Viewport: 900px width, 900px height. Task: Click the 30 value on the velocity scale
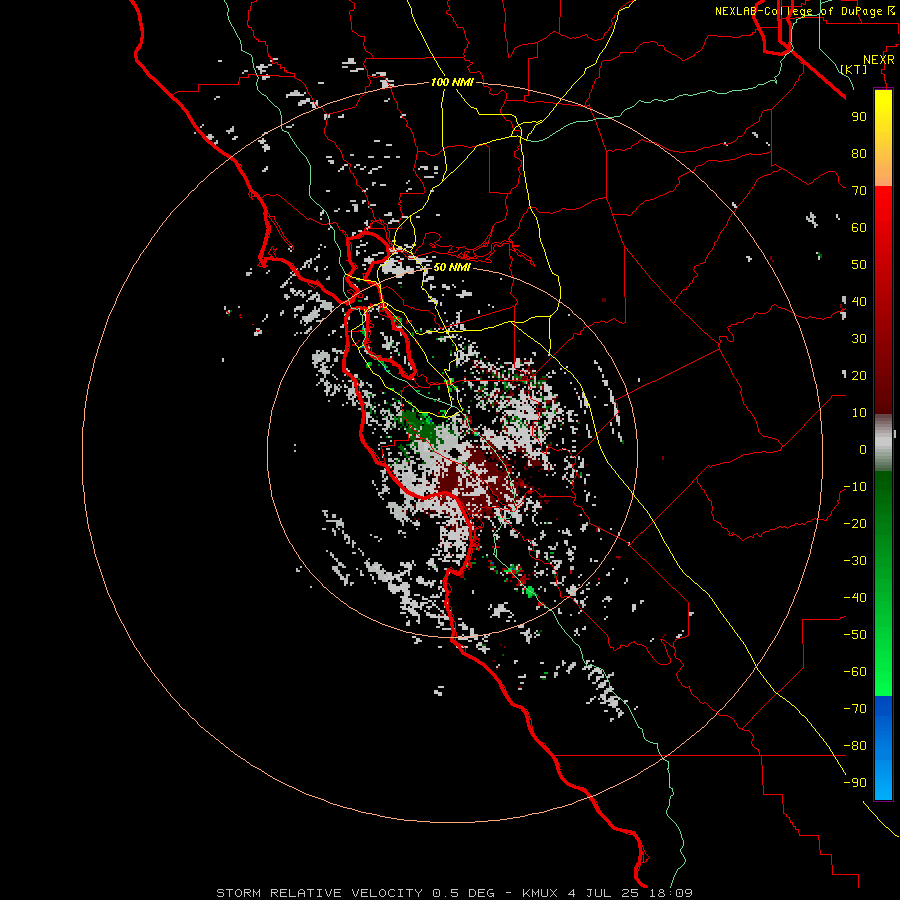click(x=859, y=339)
